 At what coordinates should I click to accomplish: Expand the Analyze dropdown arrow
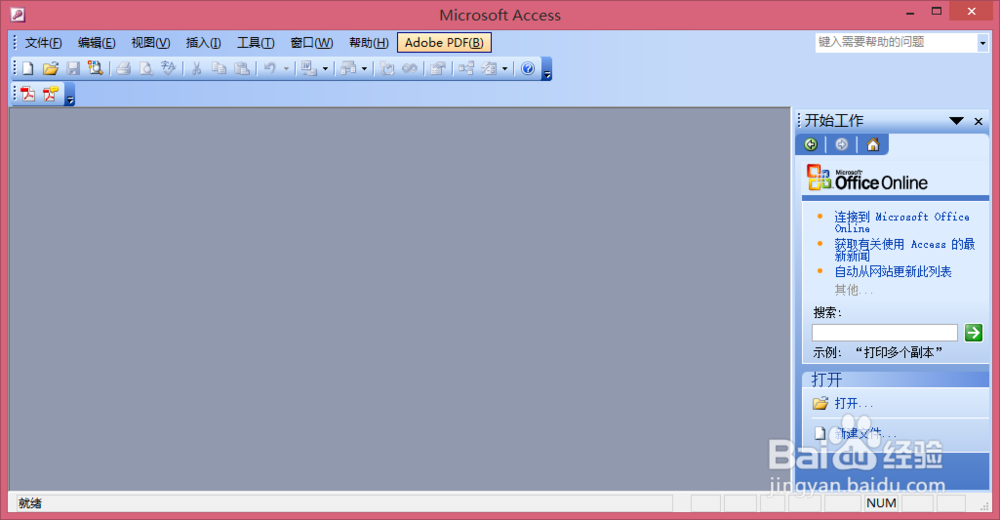pyautogui.click(x=364, y=68)
